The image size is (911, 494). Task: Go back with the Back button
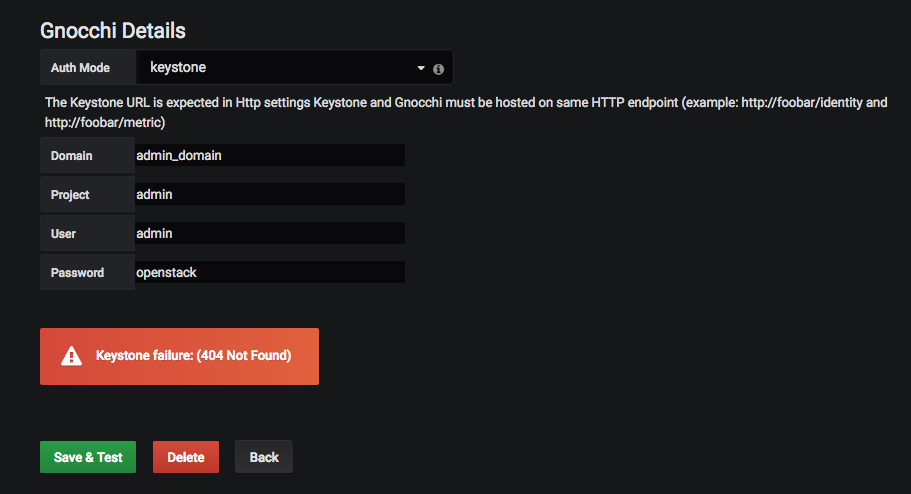(x=264, y=457)
